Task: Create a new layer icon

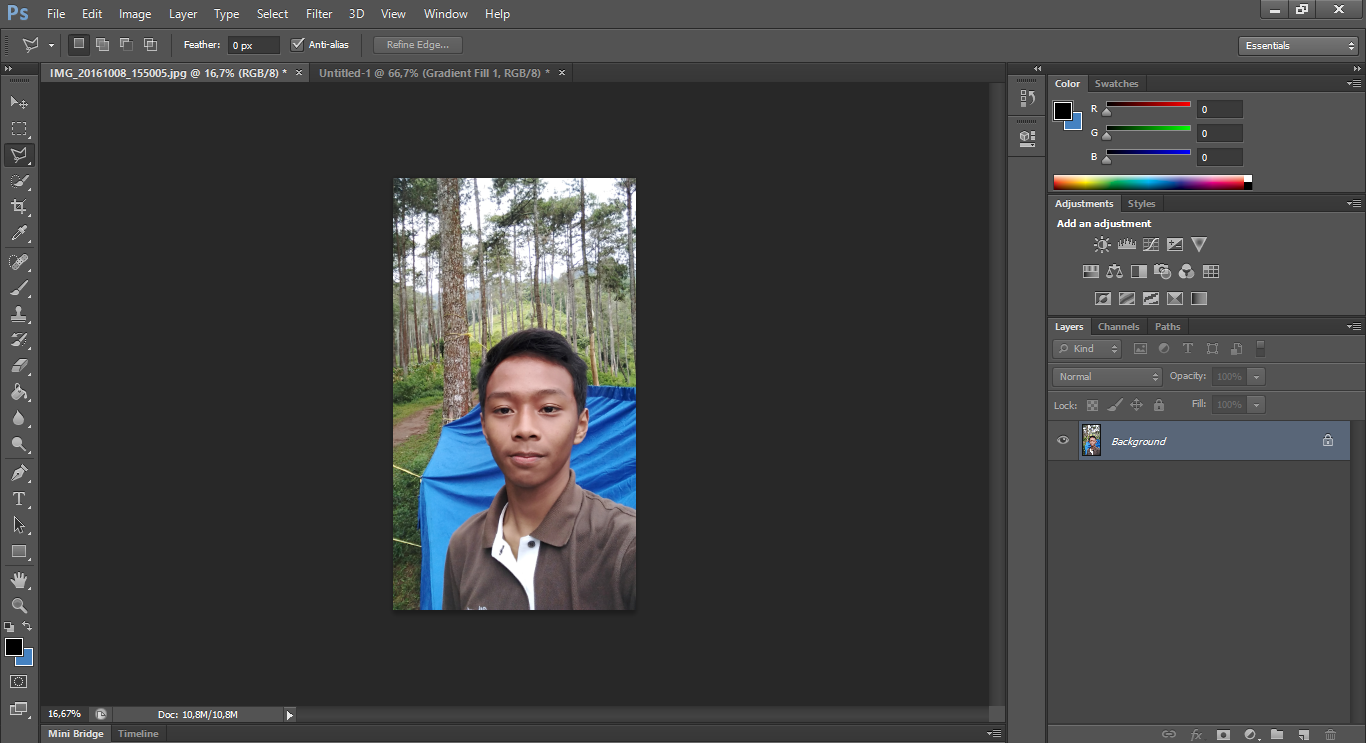Action: coord(1303,735)
